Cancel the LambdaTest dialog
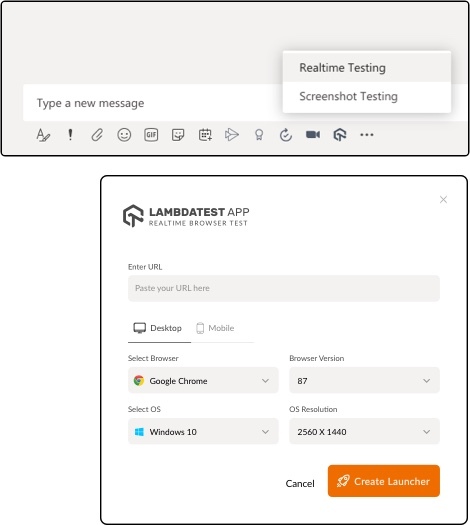This screenshot has width=470, height=525. [300, 483]
